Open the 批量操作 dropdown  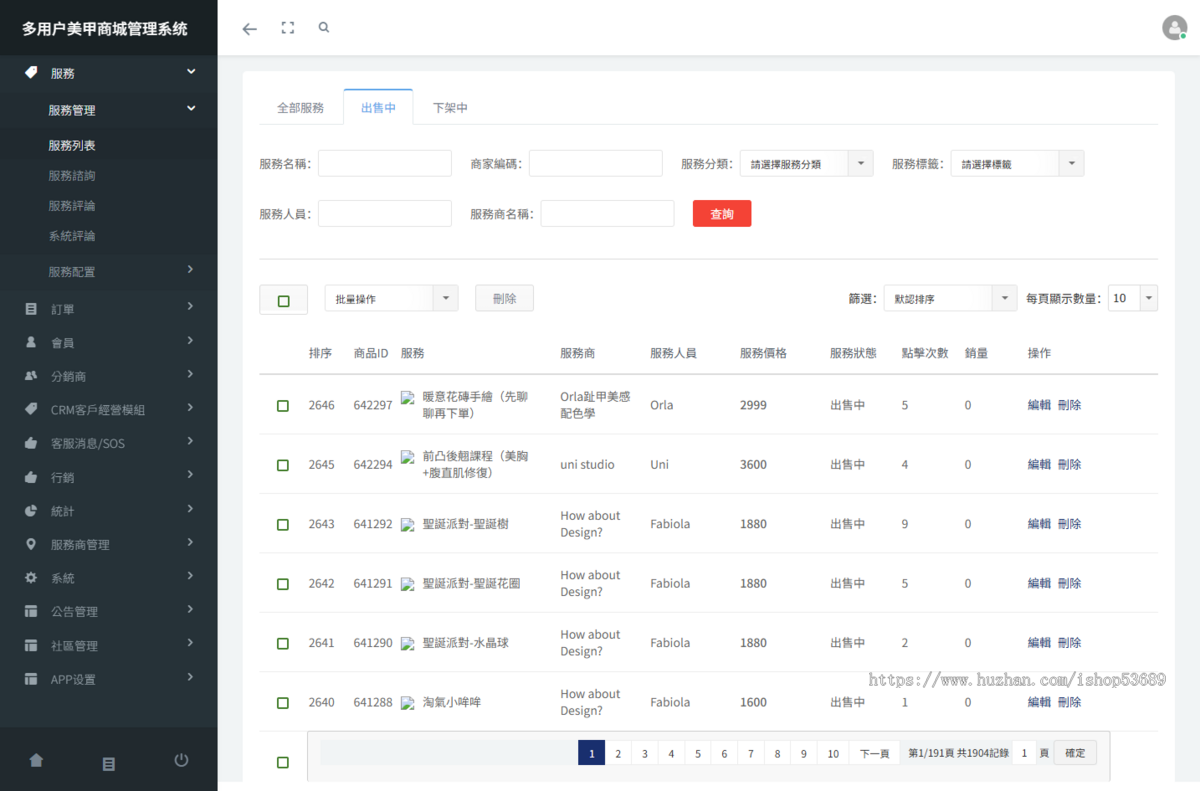coord(391,298)
